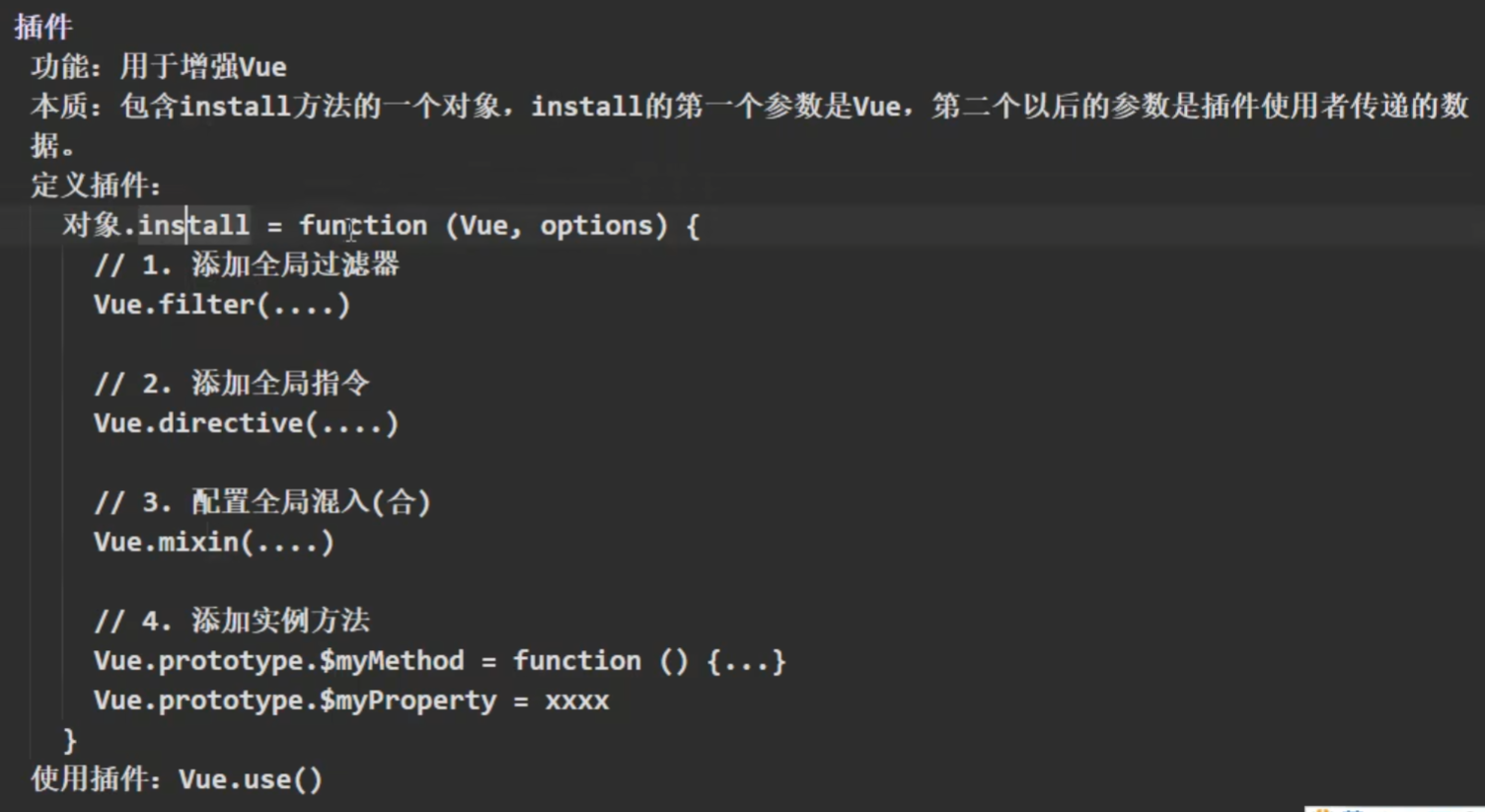
Task: Click 'Vue.use()' on the last line
Action: click(251, 779)
